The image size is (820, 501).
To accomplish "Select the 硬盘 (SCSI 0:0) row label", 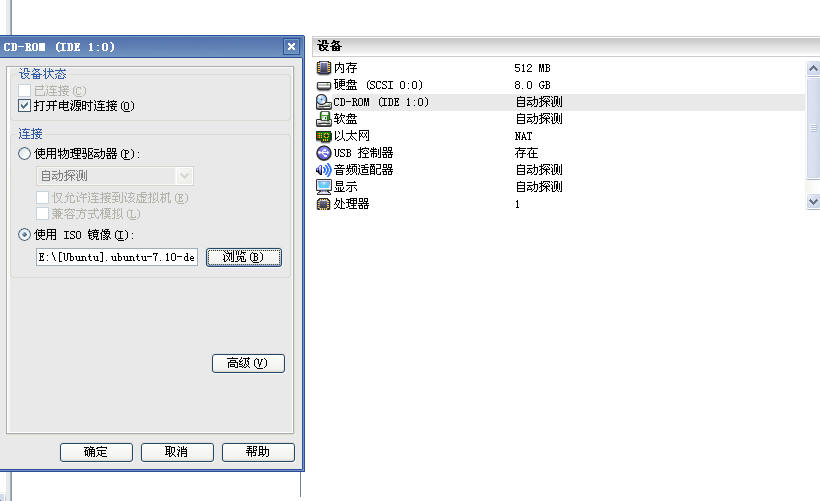I will pos(378,85).
